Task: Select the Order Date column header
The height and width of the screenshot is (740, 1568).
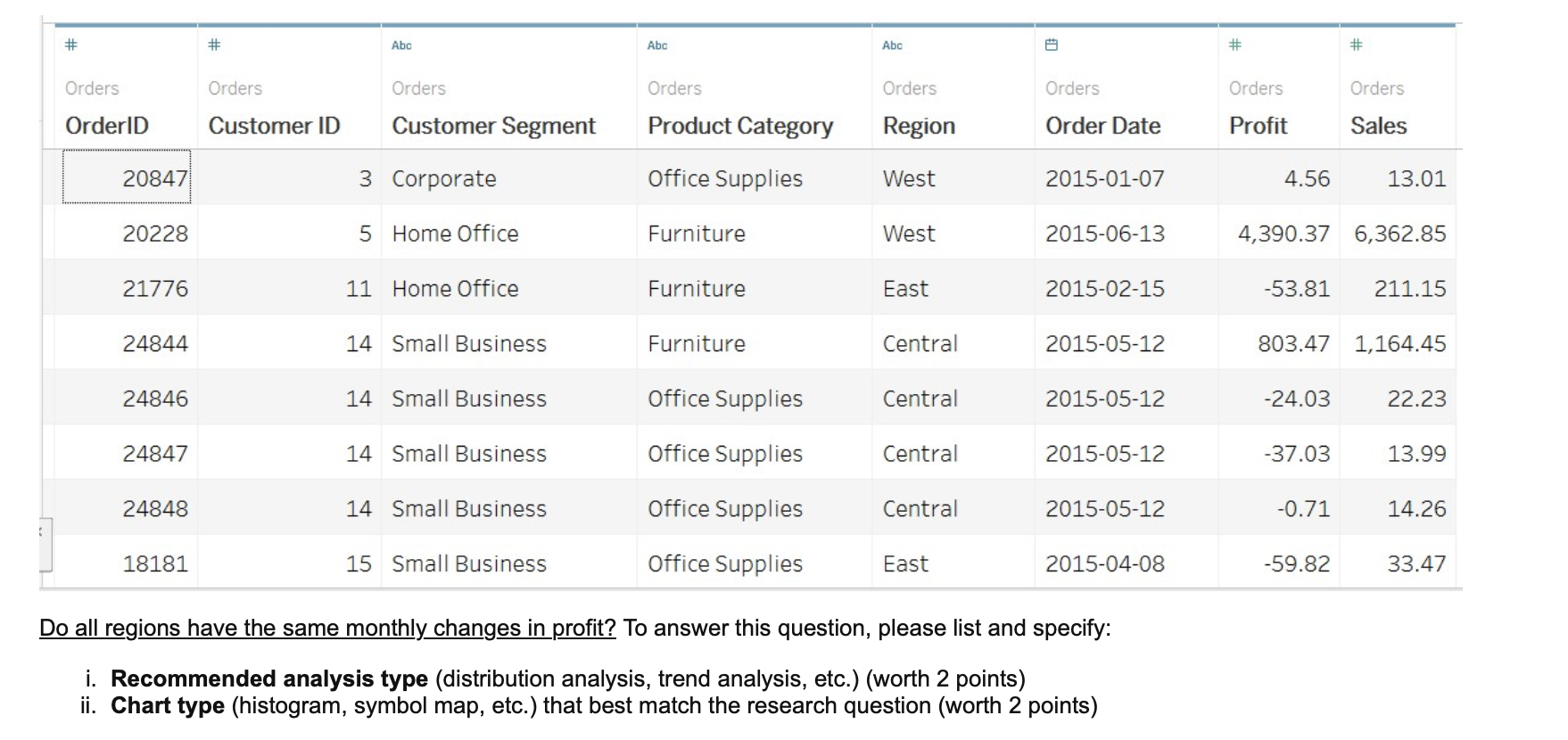Action: (1102, 126)
